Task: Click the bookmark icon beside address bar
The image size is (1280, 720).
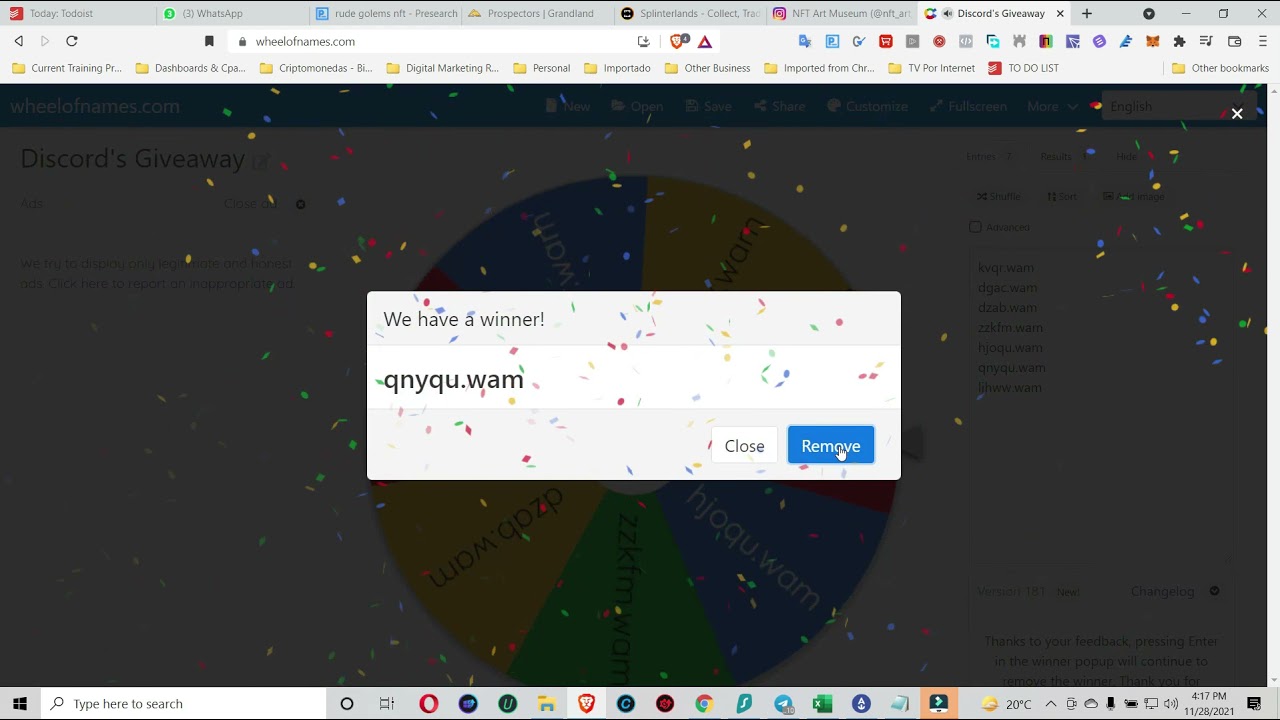Action: point(209,41)
